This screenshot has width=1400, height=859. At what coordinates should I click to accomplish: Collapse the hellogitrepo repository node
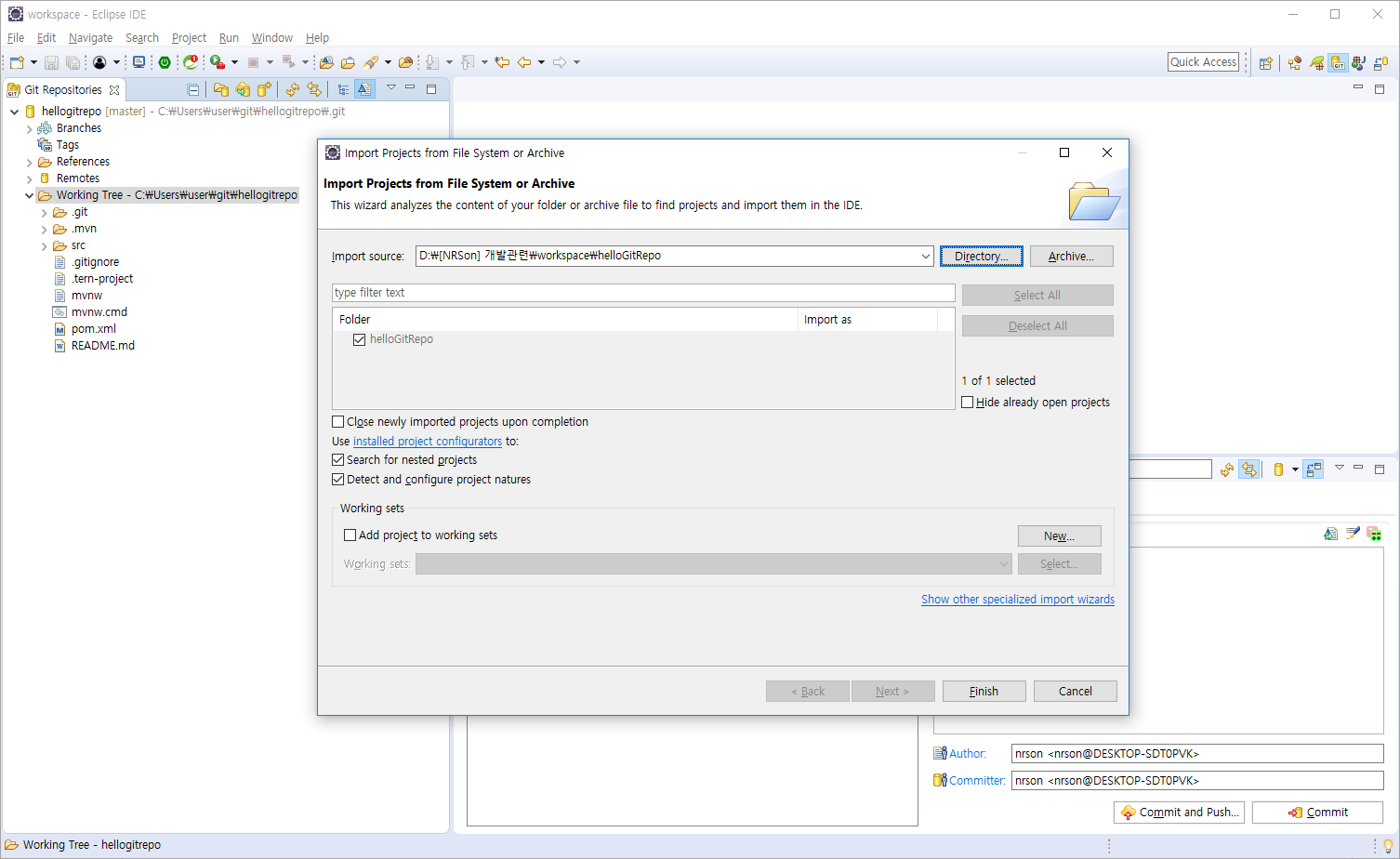coord(14,112)
